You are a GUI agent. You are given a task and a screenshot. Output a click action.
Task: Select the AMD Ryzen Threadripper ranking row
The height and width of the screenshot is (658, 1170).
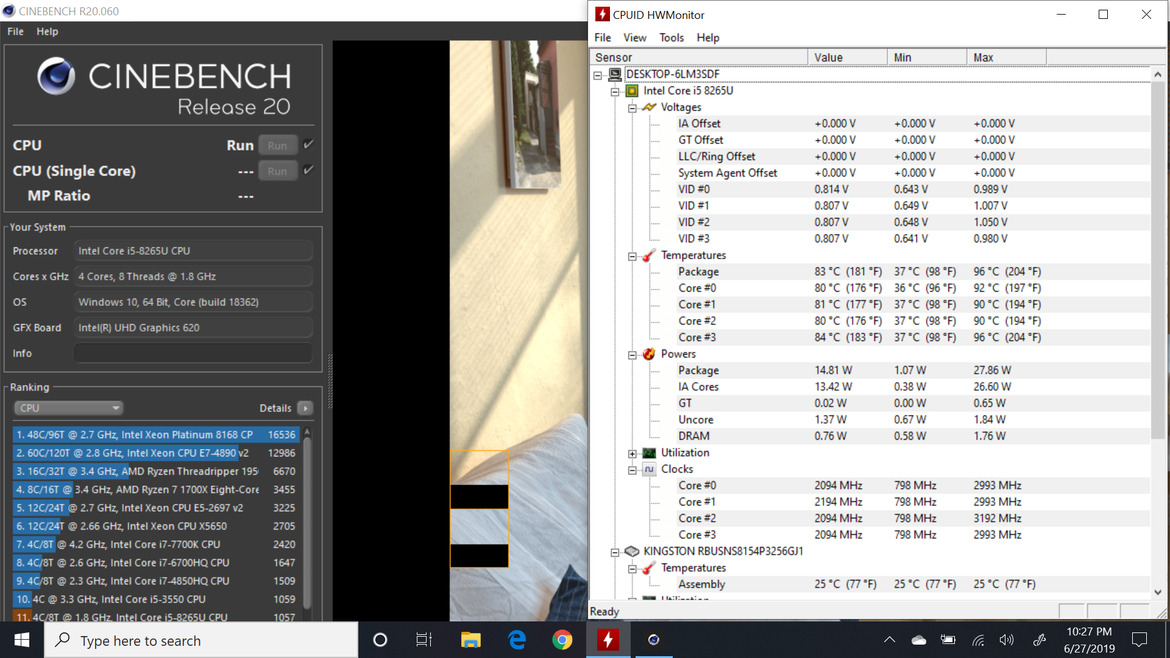(156, 471)
